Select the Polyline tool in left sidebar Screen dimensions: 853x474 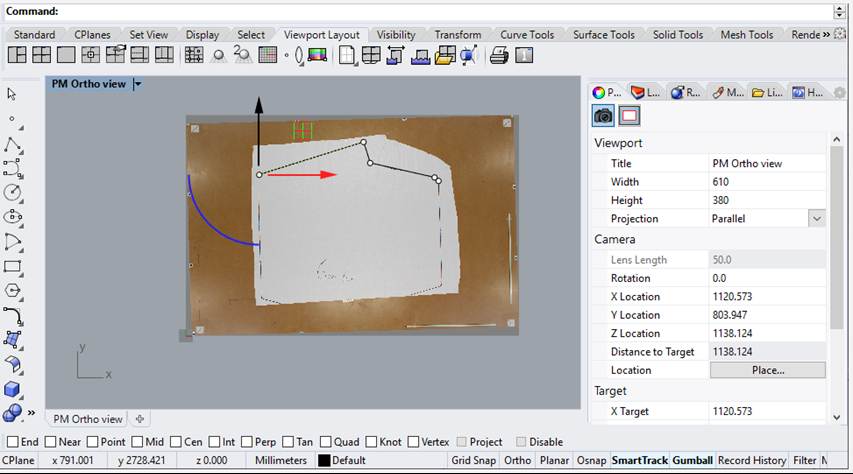click(x=13, y=145)
